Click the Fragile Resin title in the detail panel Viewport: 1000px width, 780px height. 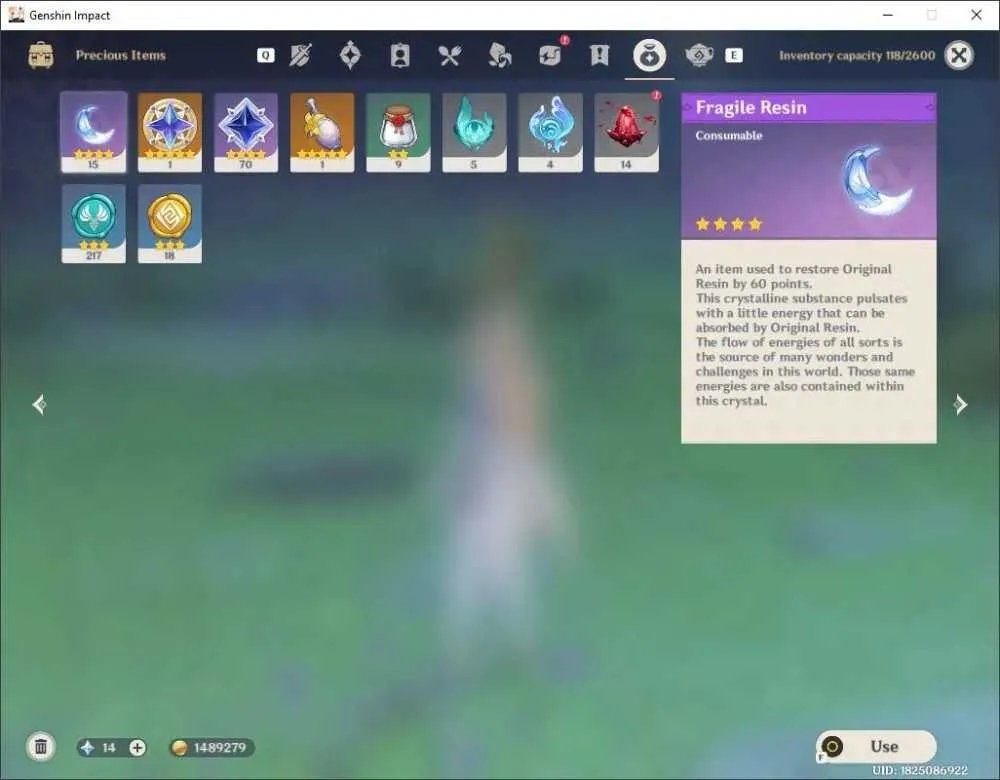(751, 108)
